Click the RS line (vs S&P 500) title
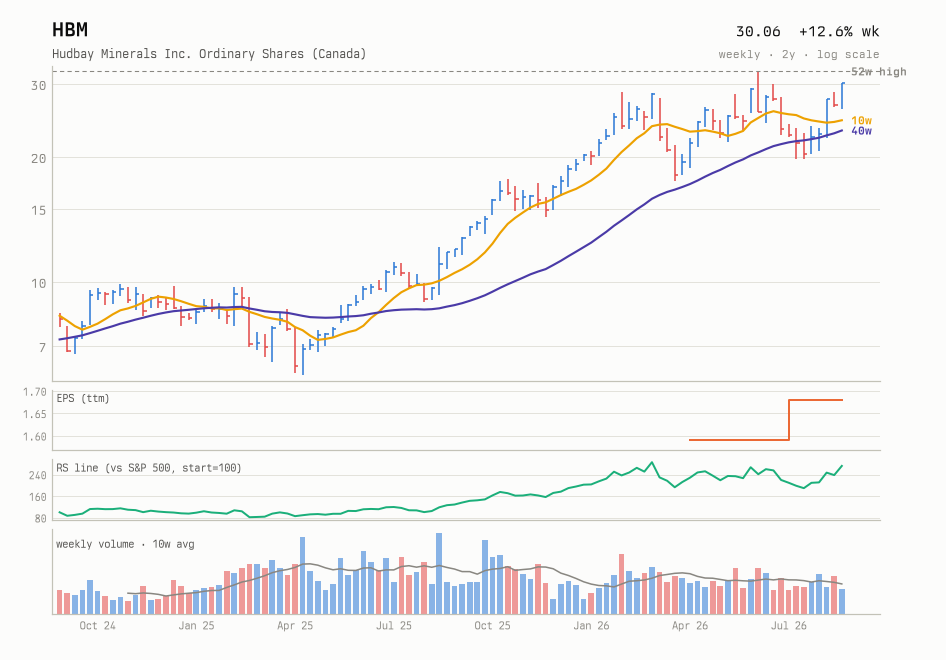Image resolution: width=946 pixels, height=660 pixels. pyautogui.click(x=148, y=468)
